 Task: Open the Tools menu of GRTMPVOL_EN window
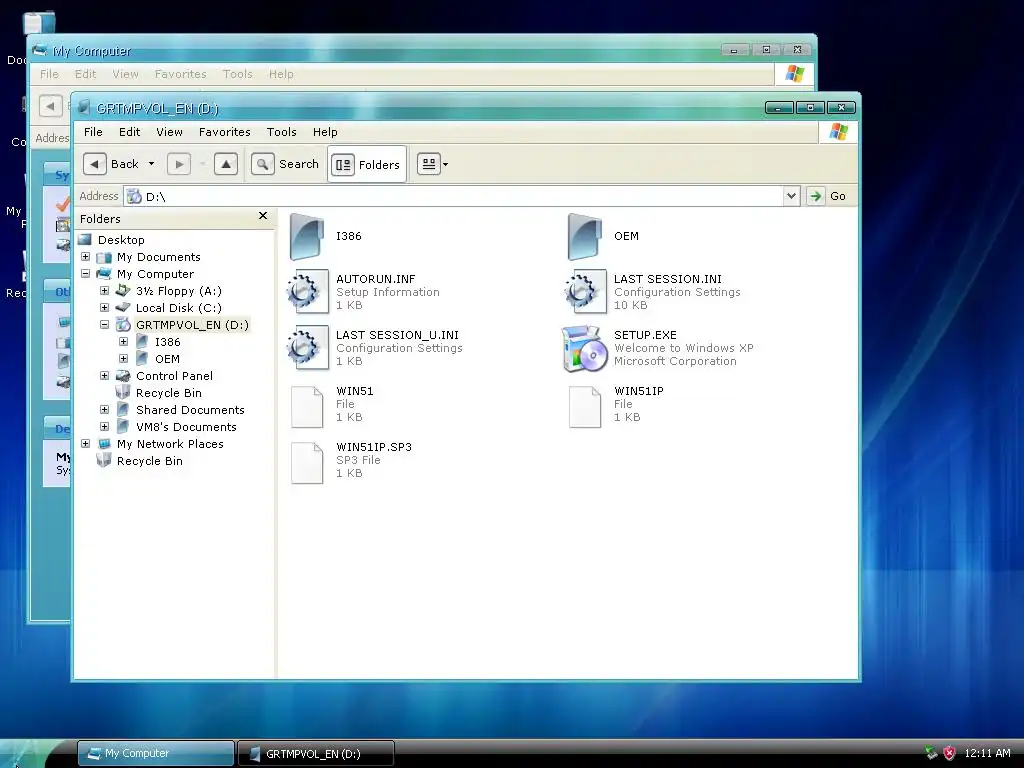(281, 132)
